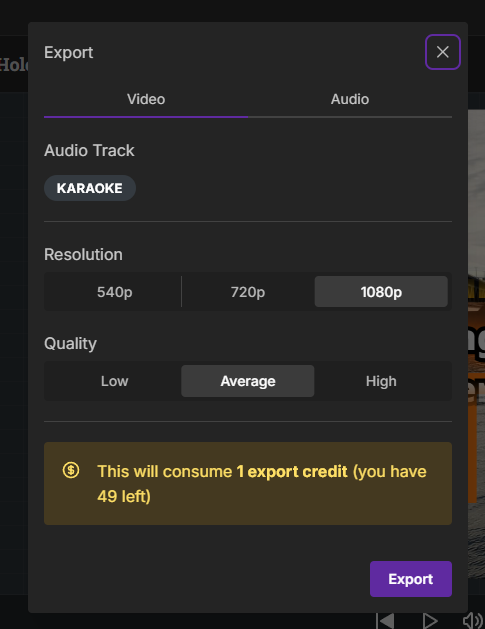Choose 1080p resolution
Viewport: 485px width, 629px height.
tap(381, 292)
